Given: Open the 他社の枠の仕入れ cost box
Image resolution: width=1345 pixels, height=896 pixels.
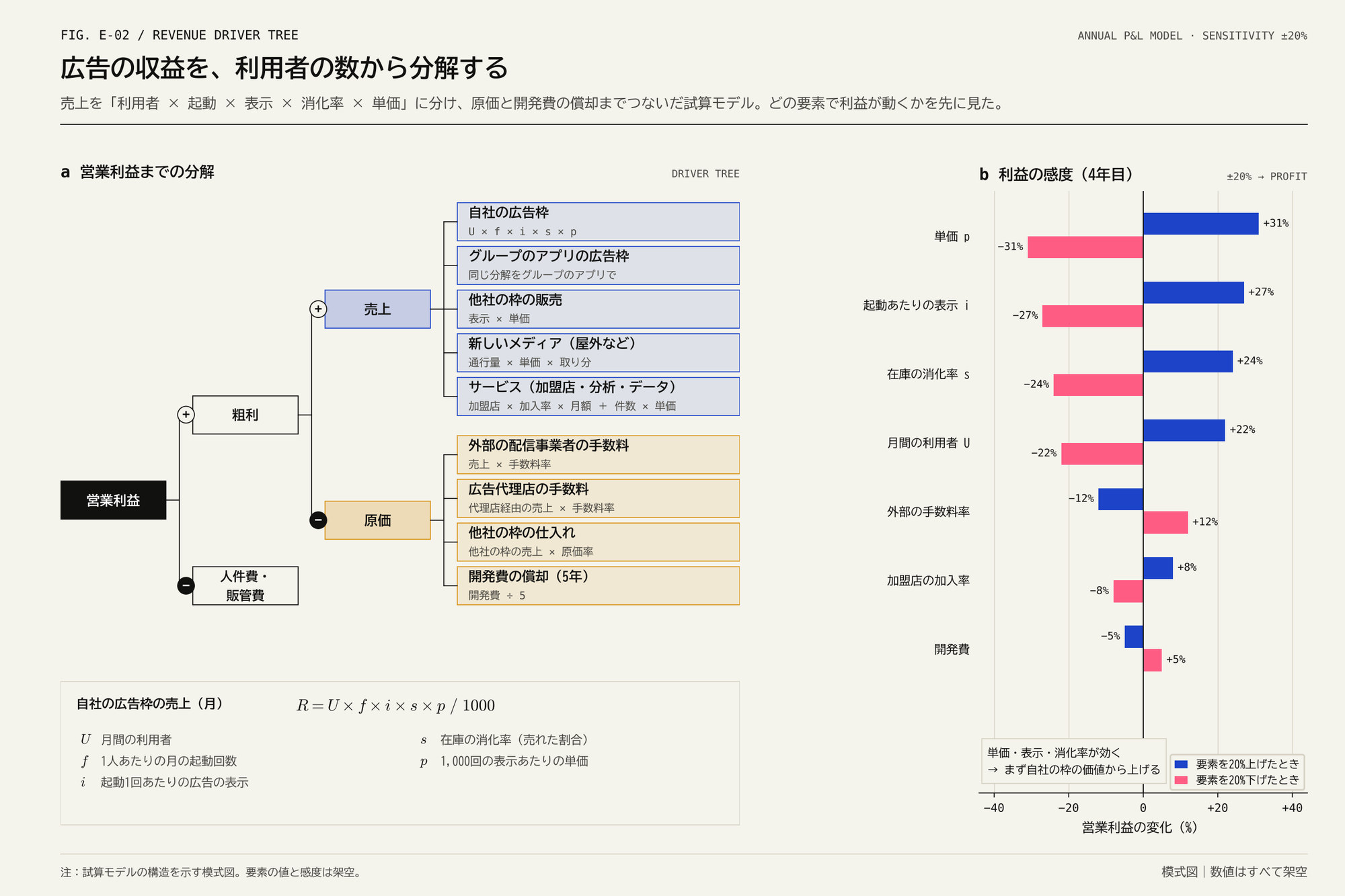Looking at the screenshot, I should tap(598, 542).
